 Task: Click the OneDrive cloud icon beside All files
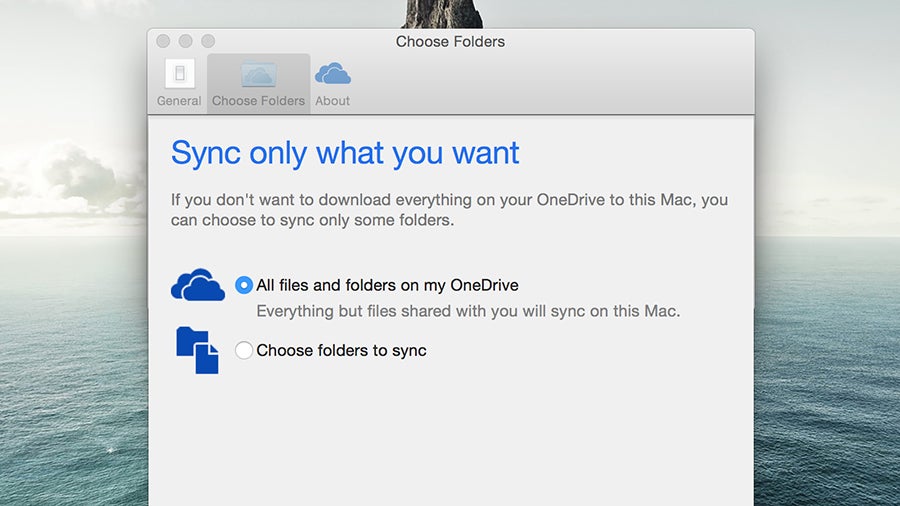(197, 285)
